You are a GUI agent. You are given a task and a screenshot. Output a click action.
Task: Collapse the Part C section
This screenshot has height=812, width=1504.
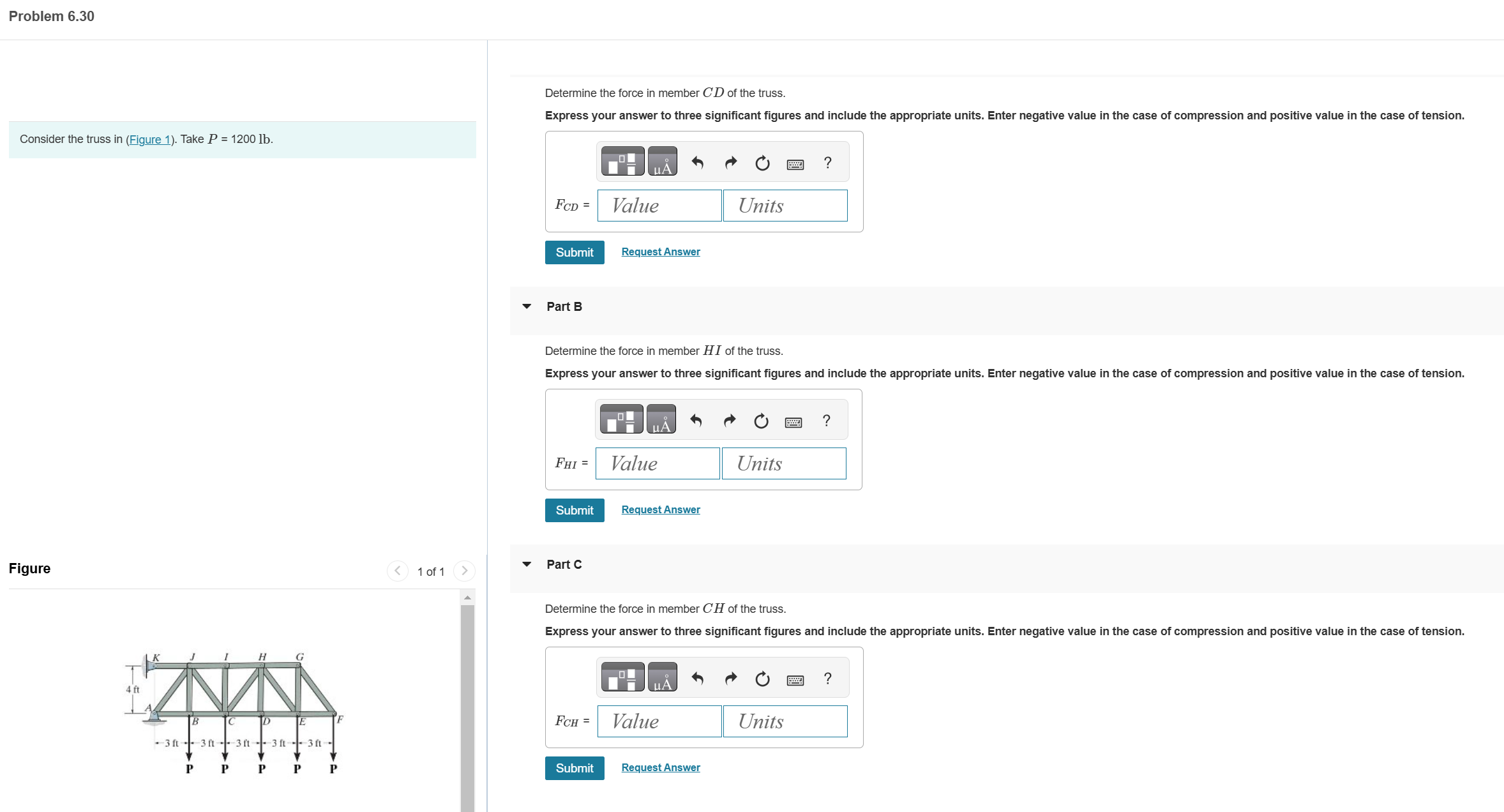point(527,564)
